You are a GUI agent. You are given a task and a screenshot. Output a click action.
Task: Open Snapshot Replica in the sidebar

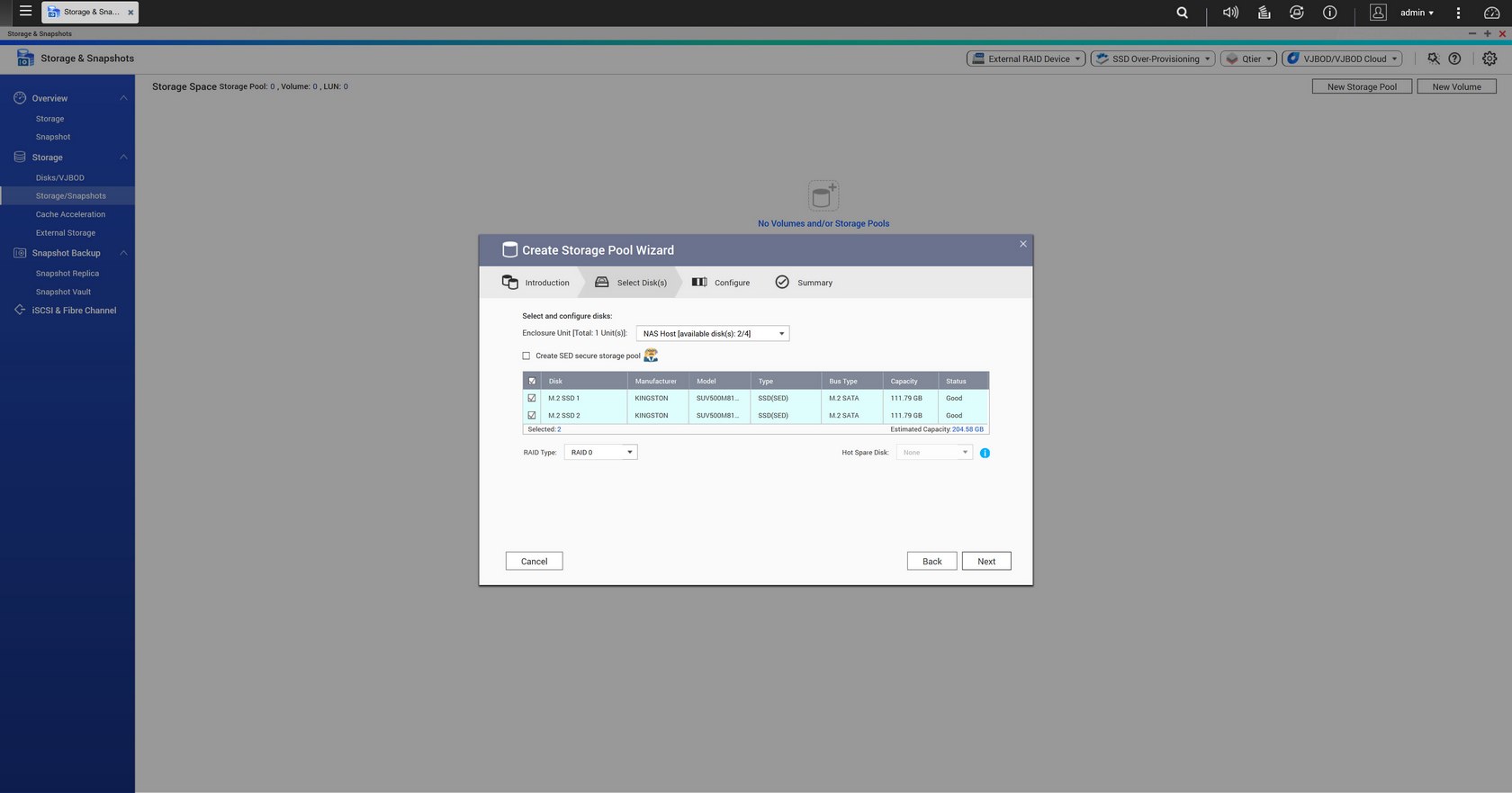coord(67,273)
